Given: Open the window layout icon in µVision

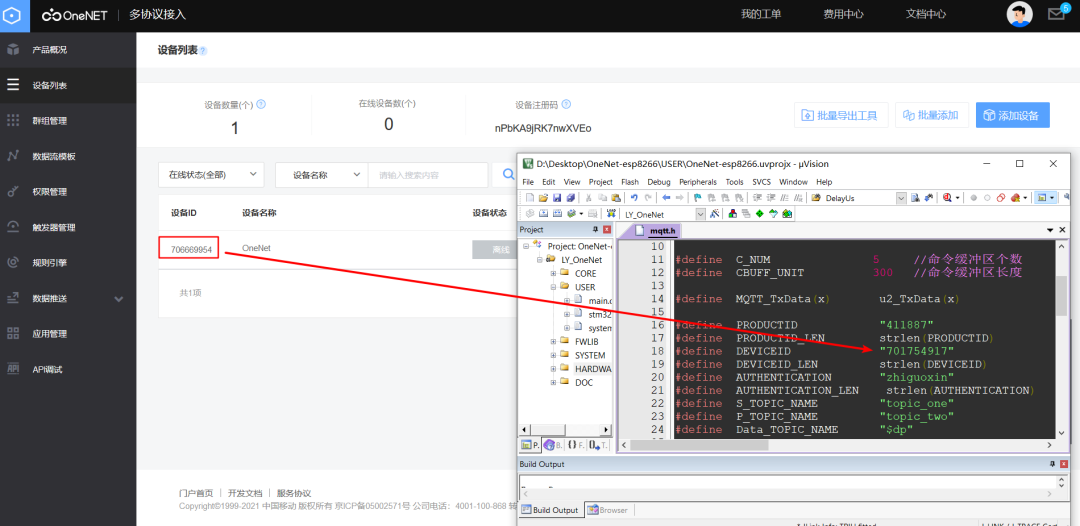Looking at the screenshot, I should [1041, 198].
